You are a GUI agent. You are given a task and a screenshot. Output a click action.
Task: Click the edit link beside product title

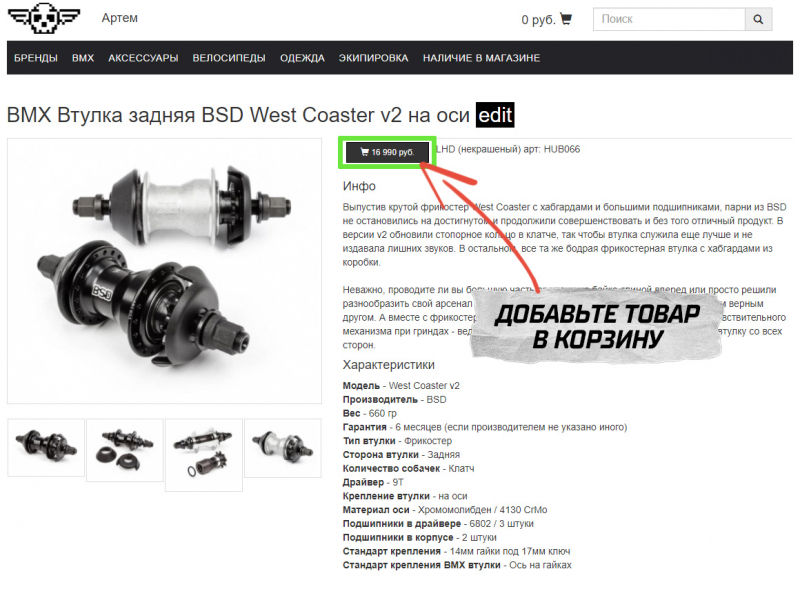tap(495, 115)
